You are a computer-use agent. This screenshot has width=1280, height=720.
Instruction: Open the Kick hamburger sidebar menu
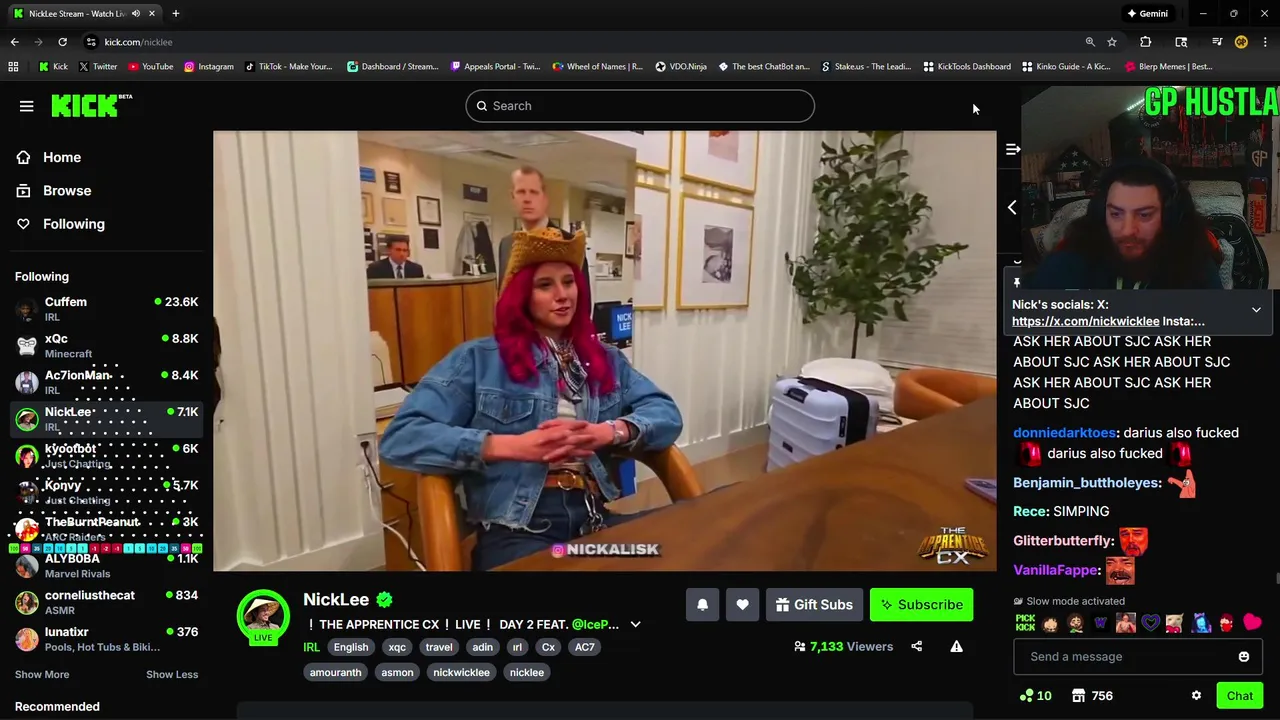point(27,106)
